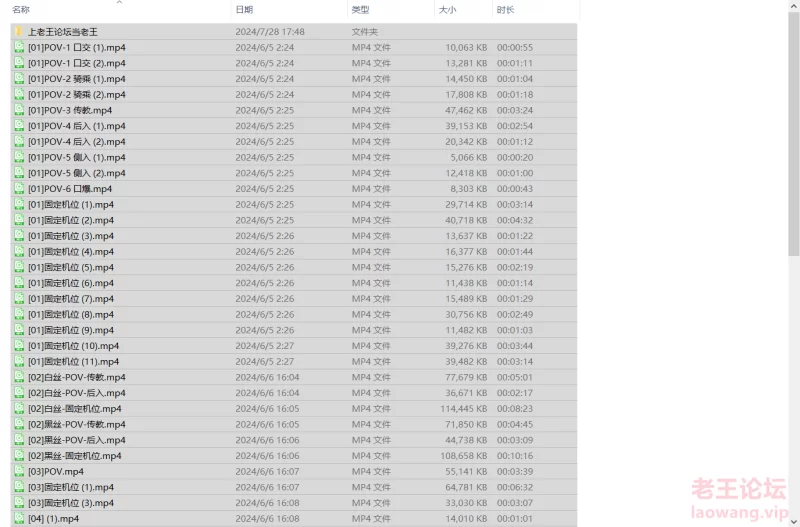Image resolution: width=800 pixels, height=527 pixels.
Task: Click the vertical scrollbar thumb
Action: [793, 134]
